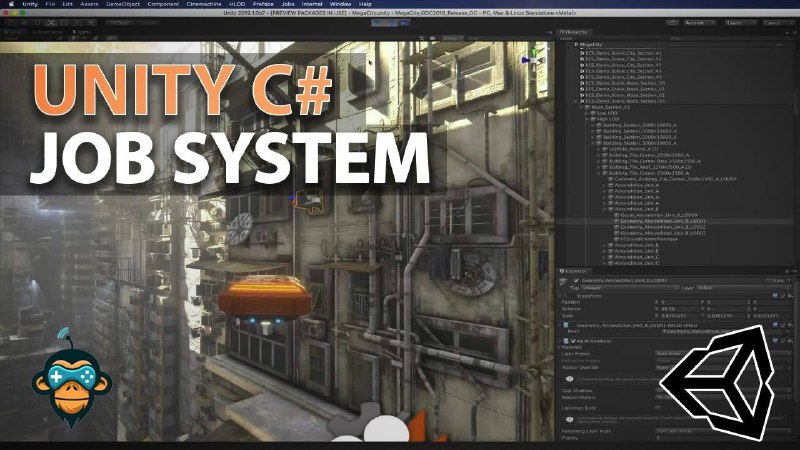Open the Hierarchy Create dropdown
This screenshot has height=450, width=800.
point(567,38)
